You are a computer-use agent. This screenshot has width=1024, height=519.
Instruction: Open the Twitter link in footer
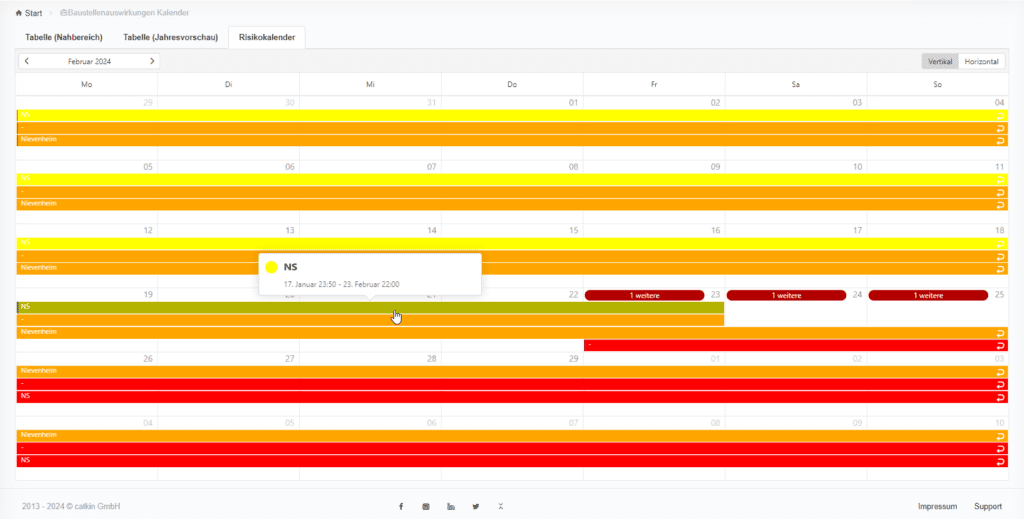coord(476,507)
